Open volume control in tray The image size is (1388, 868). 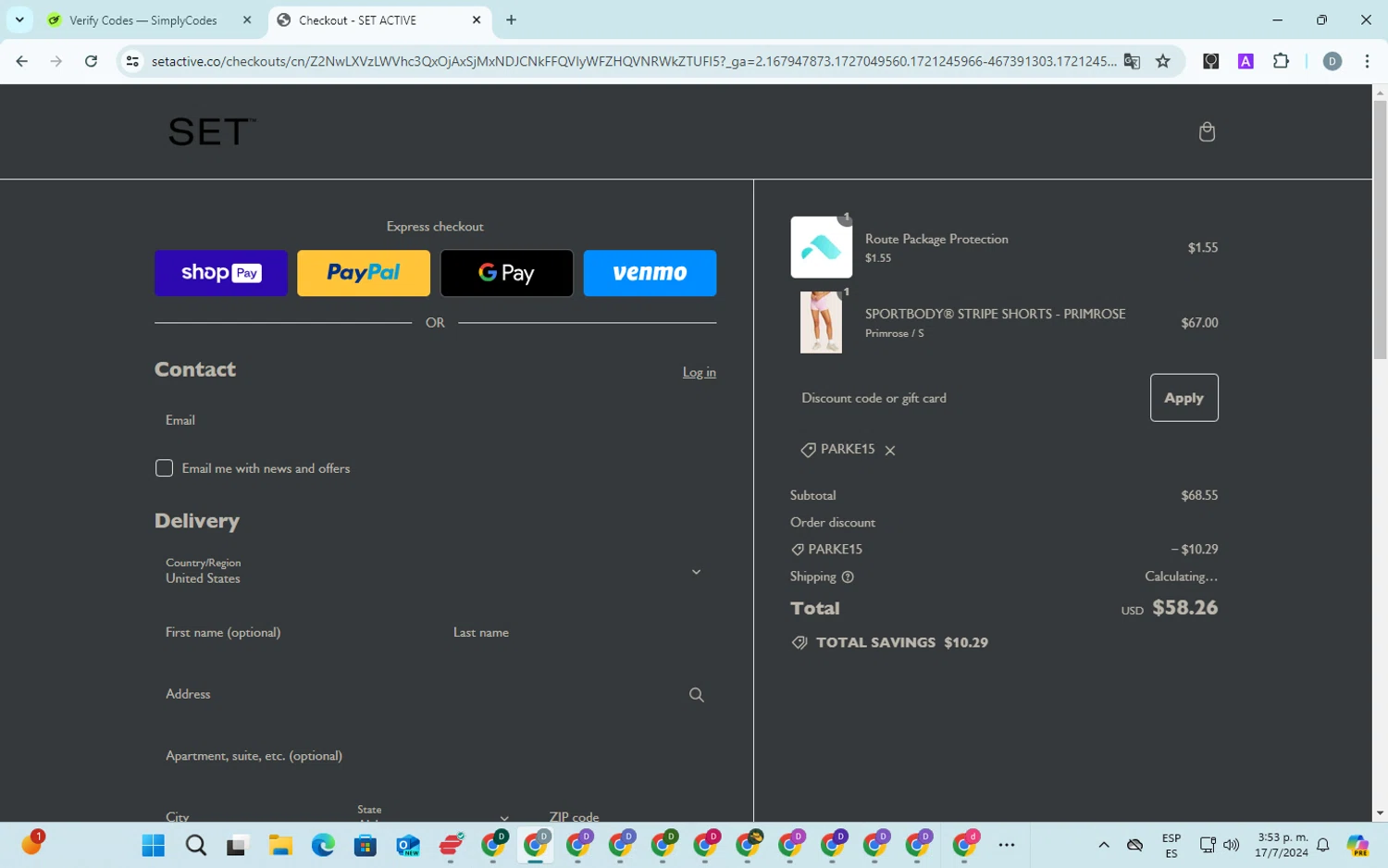tap(1231, 845)
